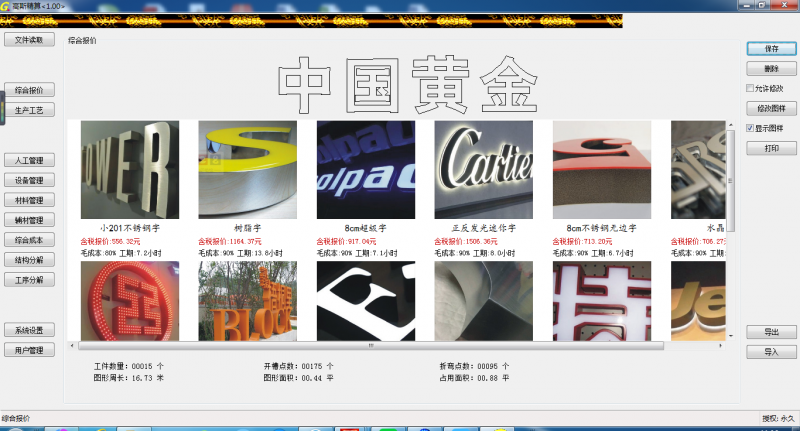The width and height of the screenshot is (800, 431).
Task: Enable the 允许修改 checkbox
Action: click(x=750, y=88)
